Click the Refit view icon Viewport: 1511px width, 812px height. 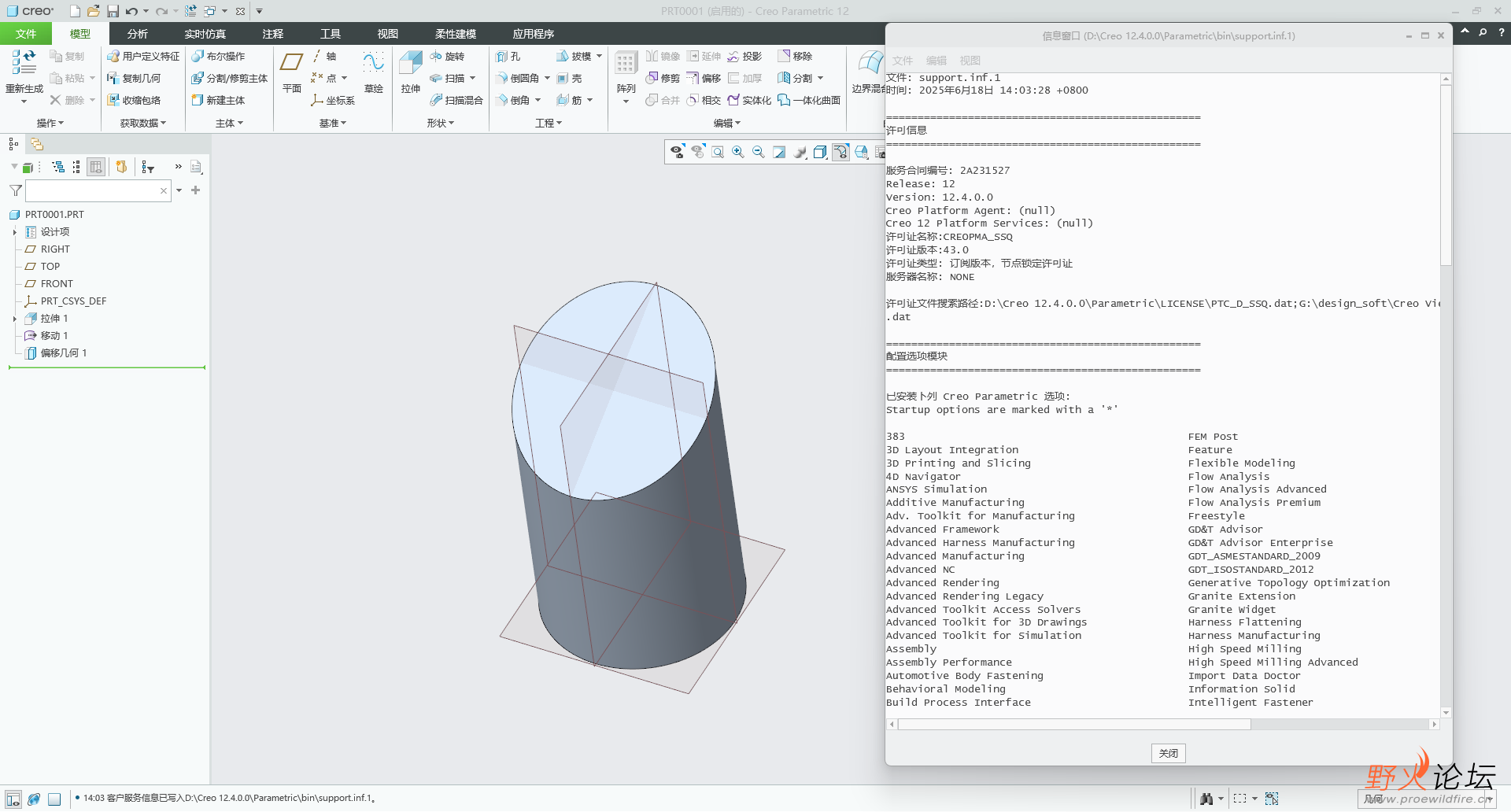pos(718,153)
